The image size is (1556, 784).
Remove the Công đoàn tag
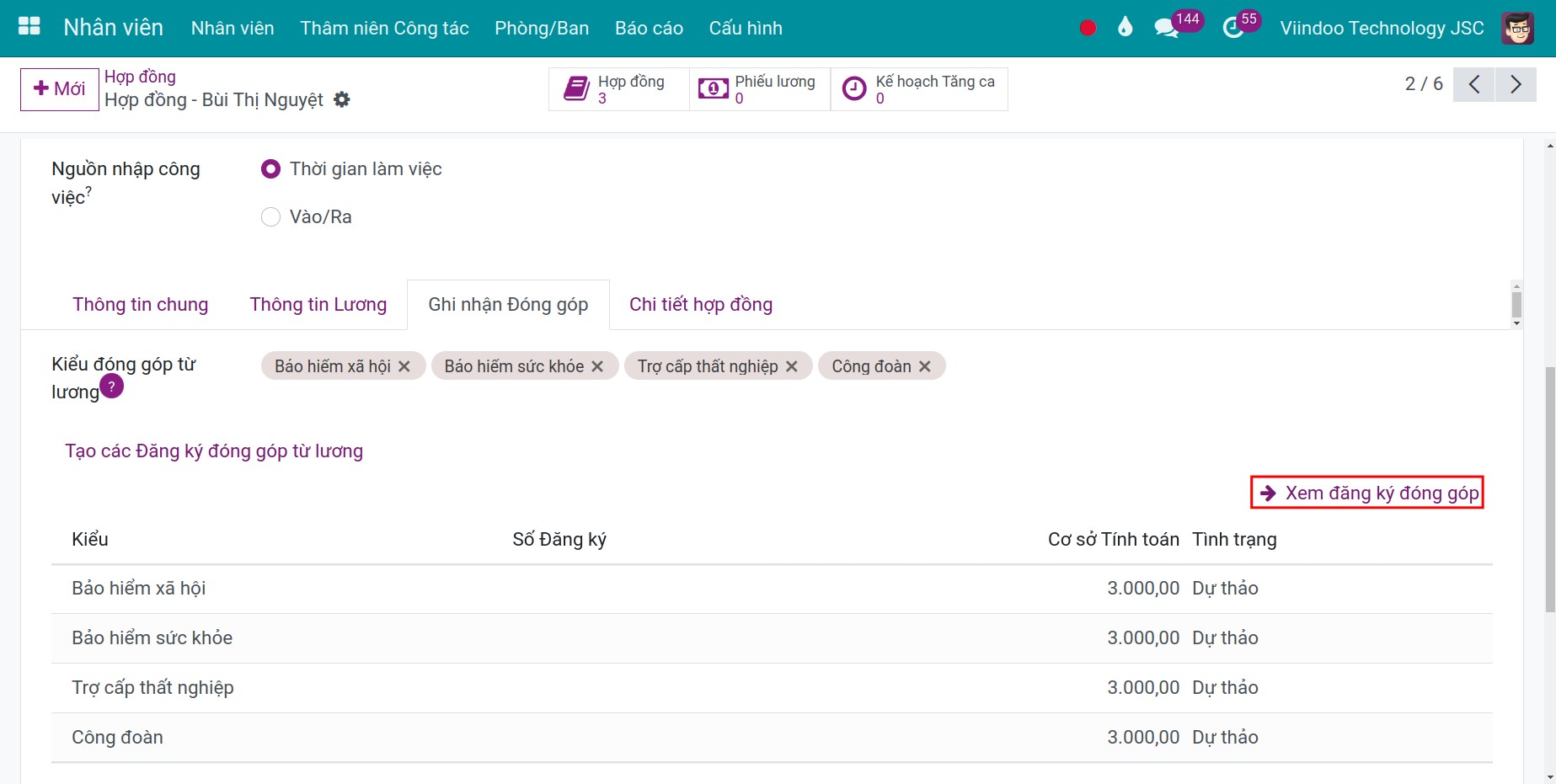point(925,366)
